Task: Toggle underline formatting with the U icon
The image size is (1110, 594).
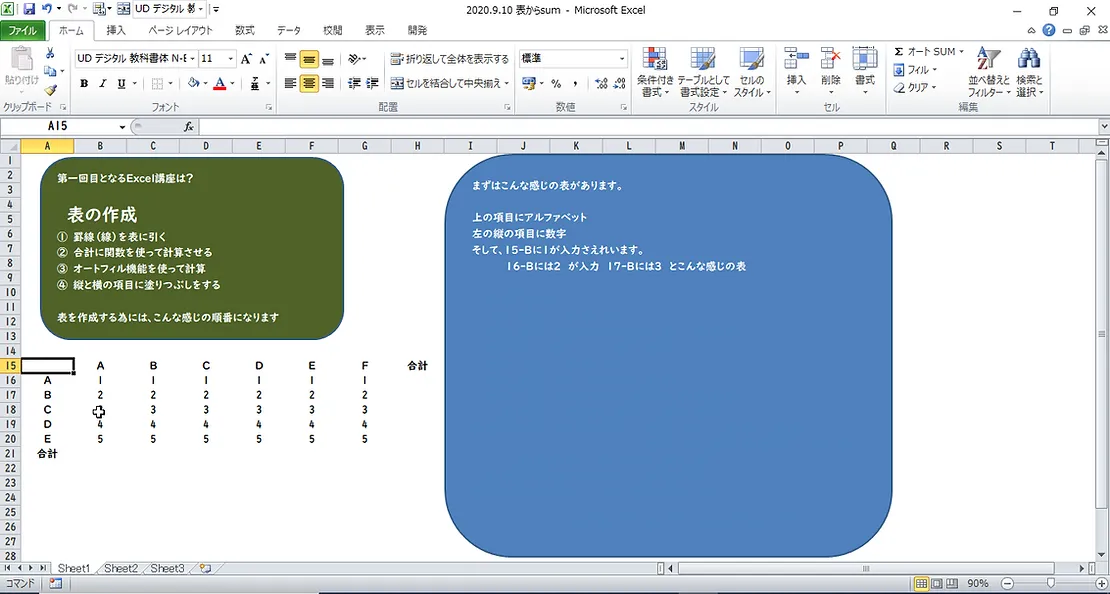Action: click(121, 84)
